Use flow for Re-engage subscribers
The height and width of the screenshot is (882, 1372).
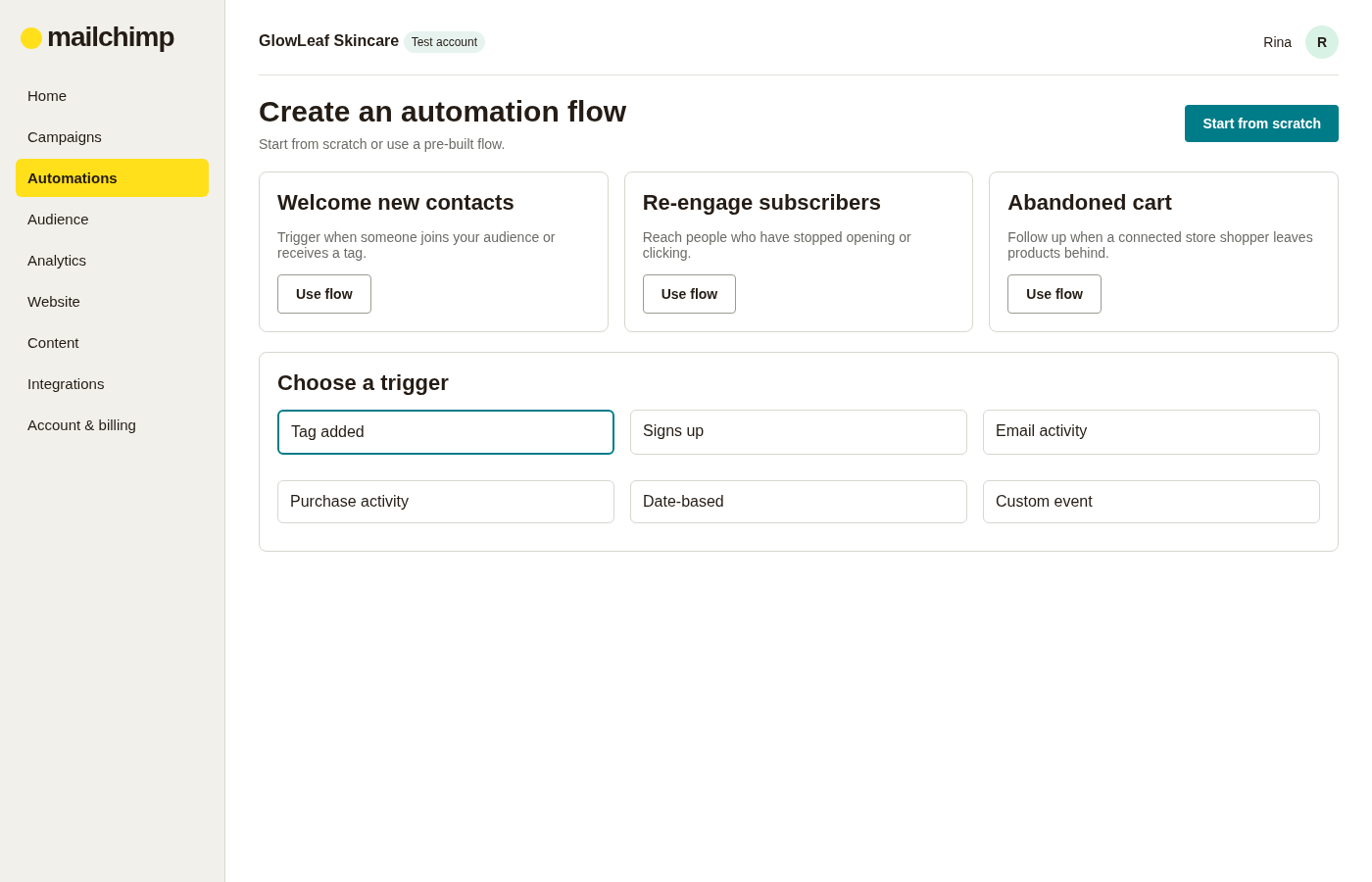pos(689,294)
